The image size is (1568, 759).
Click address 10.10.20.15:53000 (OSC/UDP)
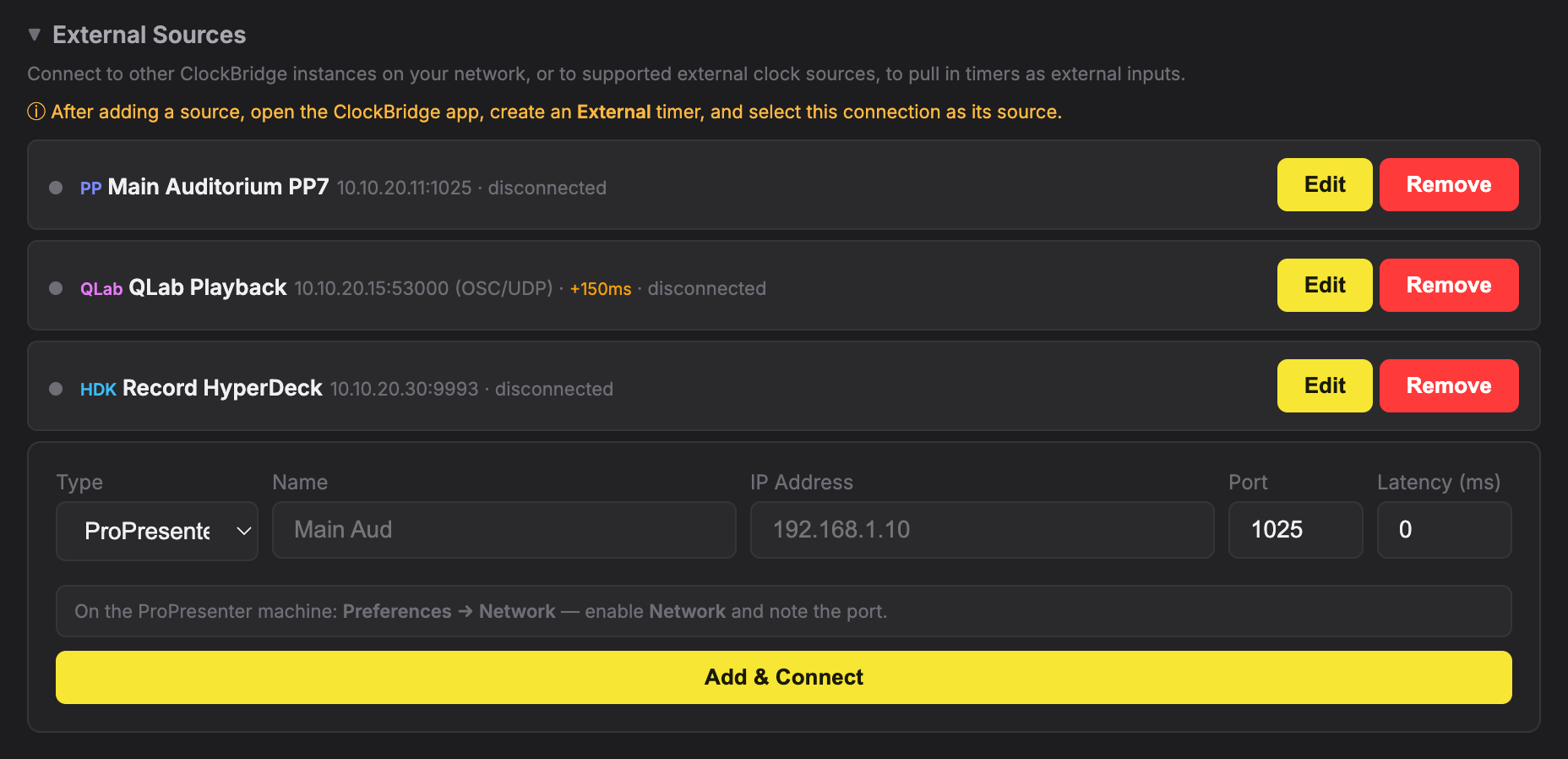click(x=423, y=288)
